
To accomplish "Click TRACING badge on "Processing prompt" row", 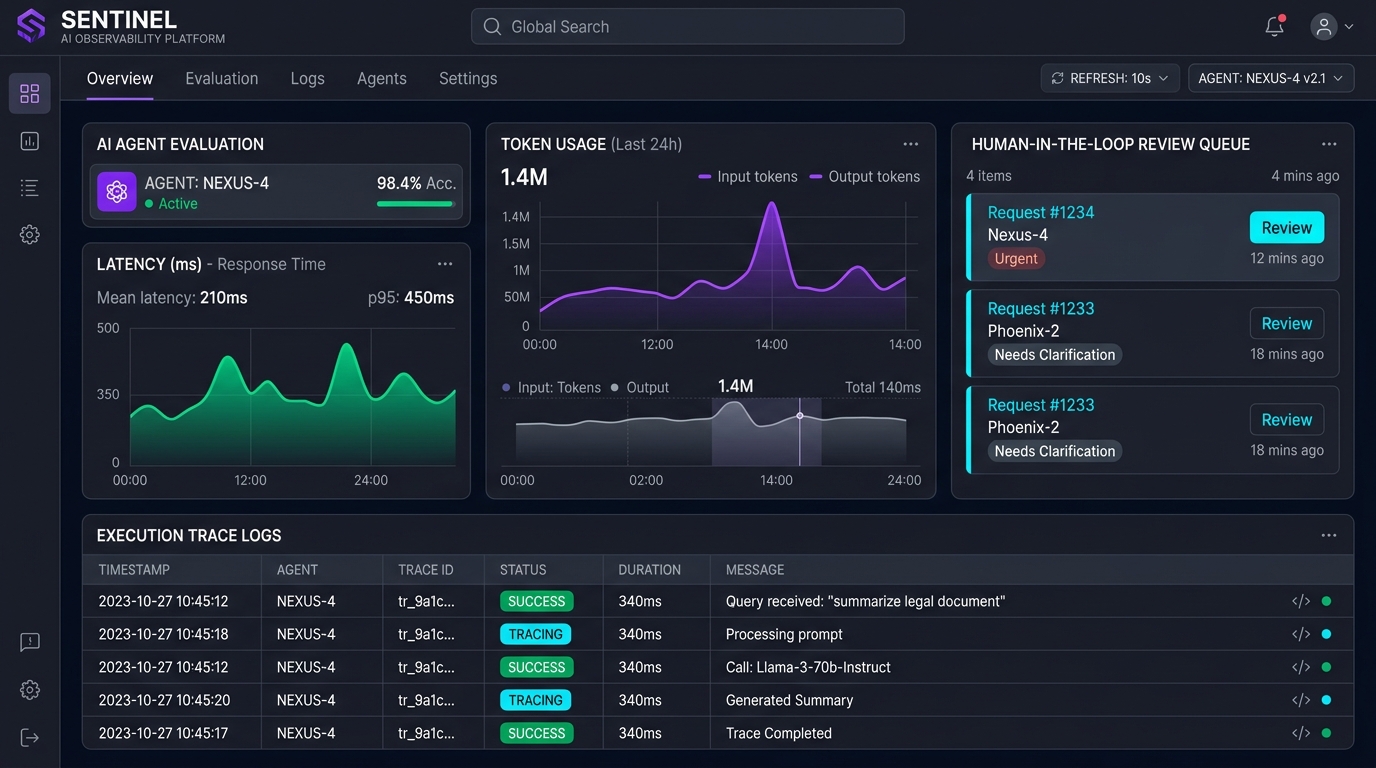I will click(535, 634).
